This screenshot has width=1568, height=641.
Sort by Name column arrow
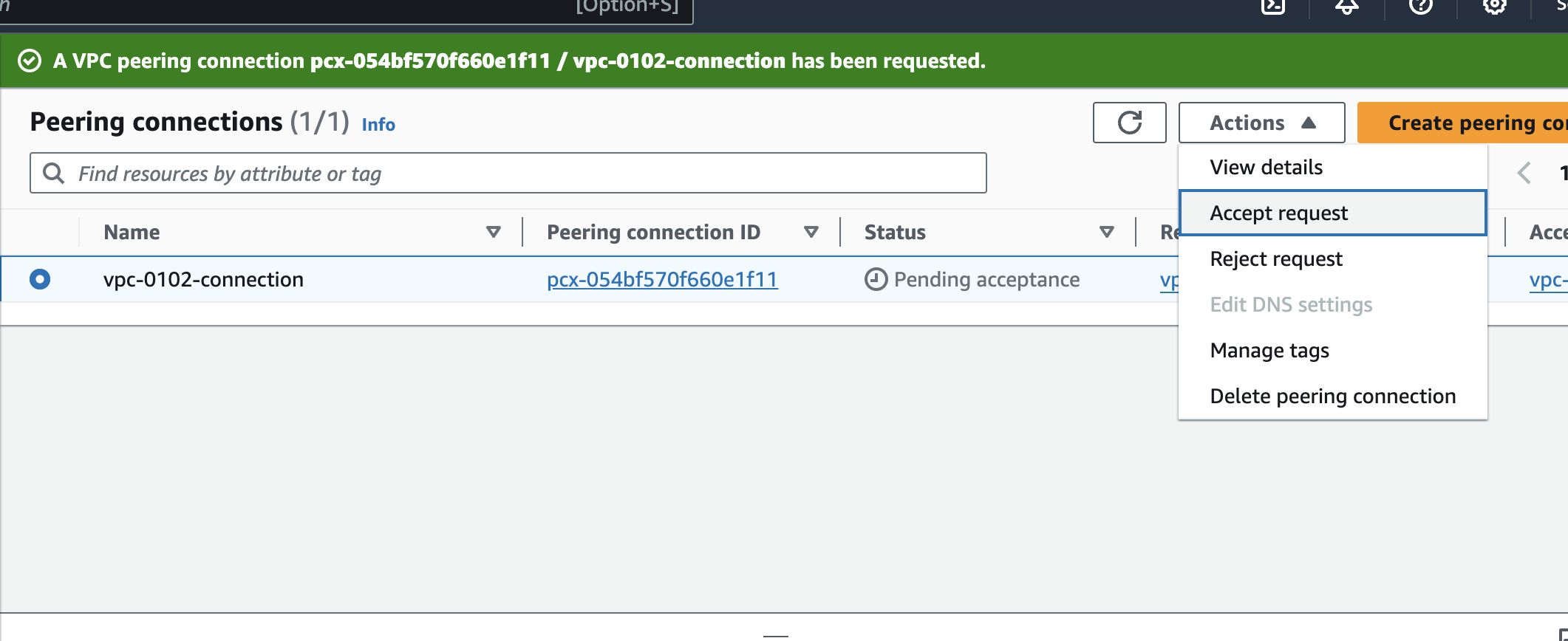point(494,233)
